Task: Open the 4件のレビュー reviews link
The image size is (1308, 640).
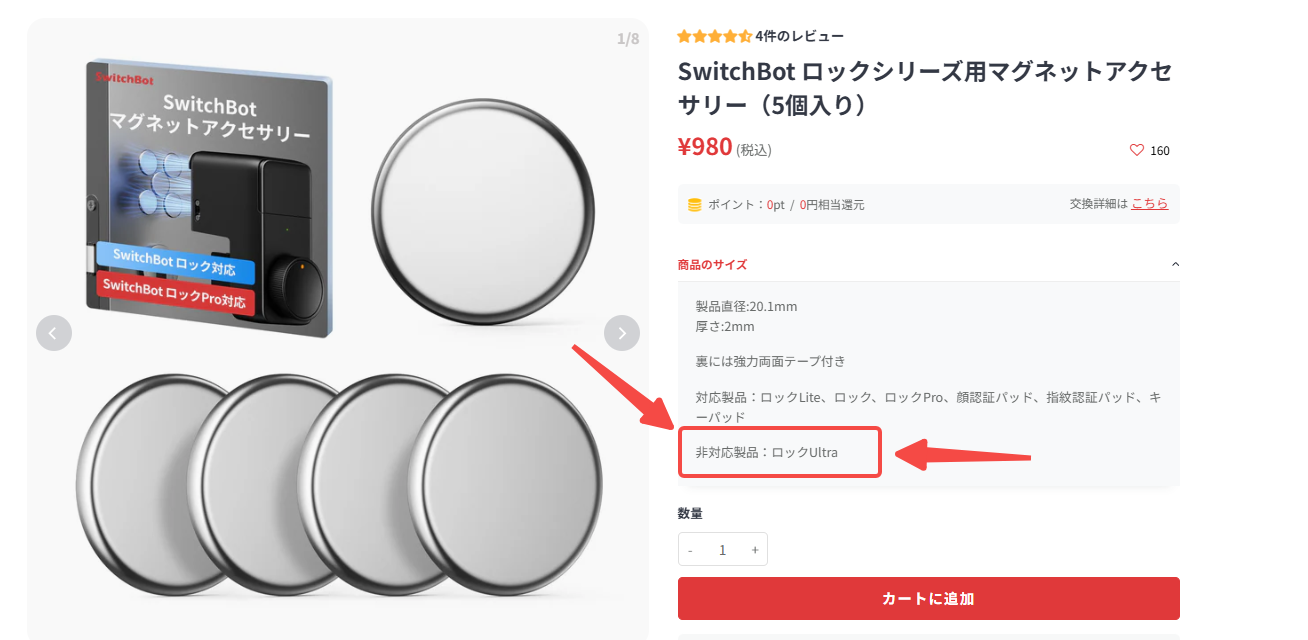Action: click(800, 36)
